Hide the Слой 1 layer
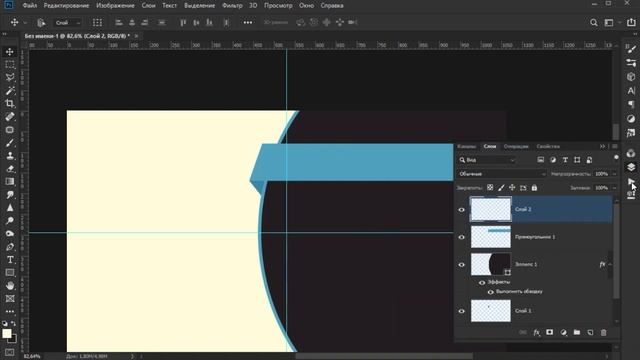Image resolution: width=640 pixels, height=360 pixels. 462,311
